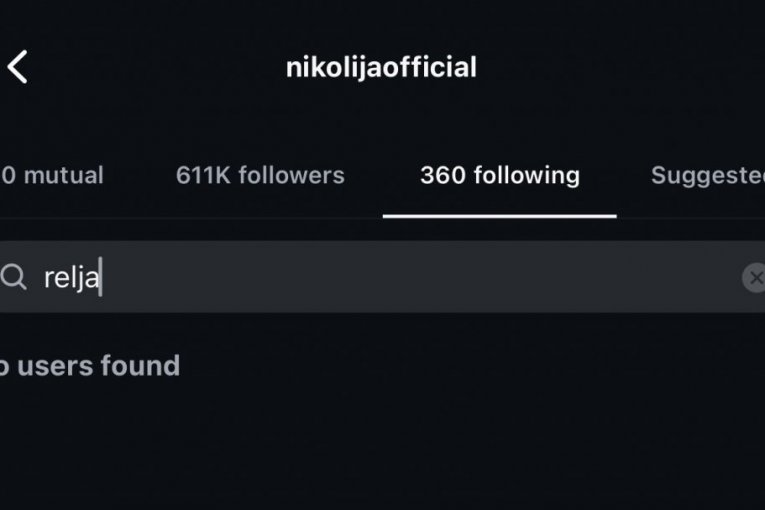Go back using the left arrow
The width and height of the screenshot is (765, 510).
(x=18, y=67)
